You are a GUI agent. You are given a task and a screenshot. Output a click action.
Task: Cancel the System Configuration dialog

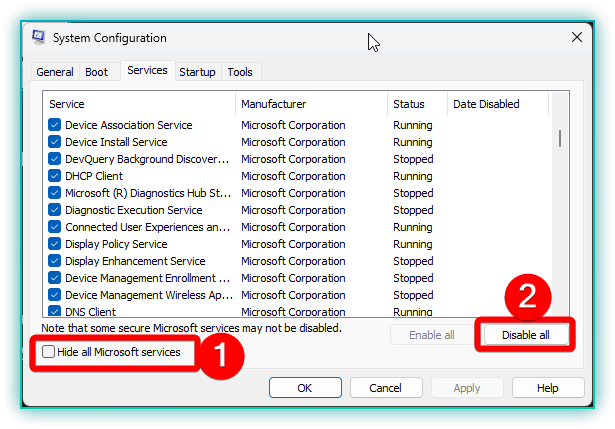coord(385,388)
